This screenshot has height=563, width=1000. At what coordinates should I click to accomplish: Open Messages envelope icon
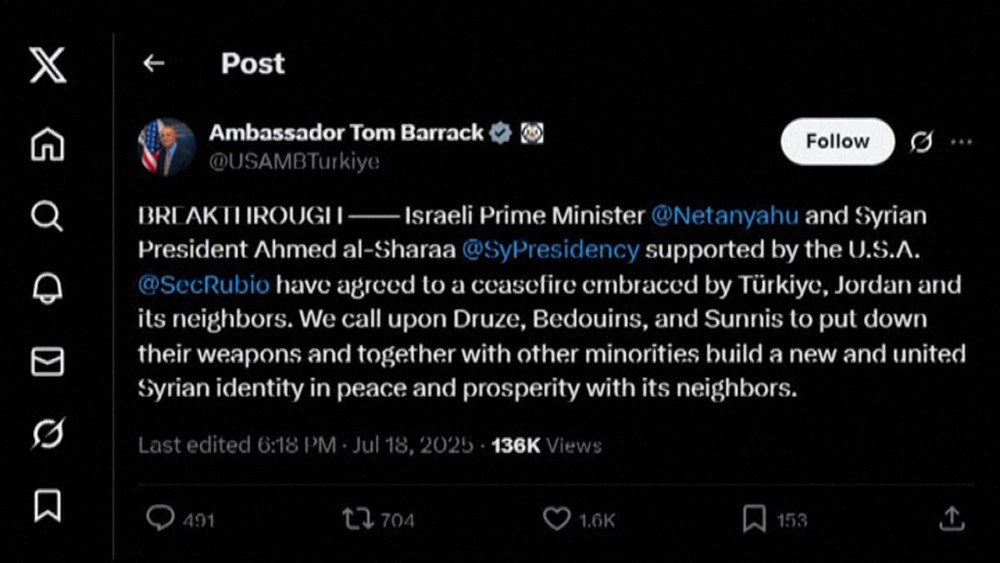47,361
